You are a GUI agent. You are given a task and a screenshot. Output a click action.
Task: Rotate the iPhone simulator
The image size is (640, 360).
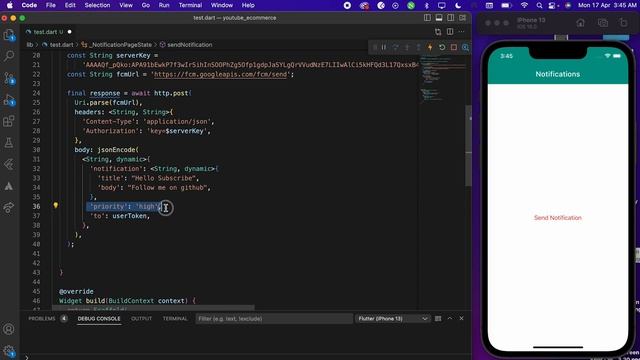coord(623,23)
